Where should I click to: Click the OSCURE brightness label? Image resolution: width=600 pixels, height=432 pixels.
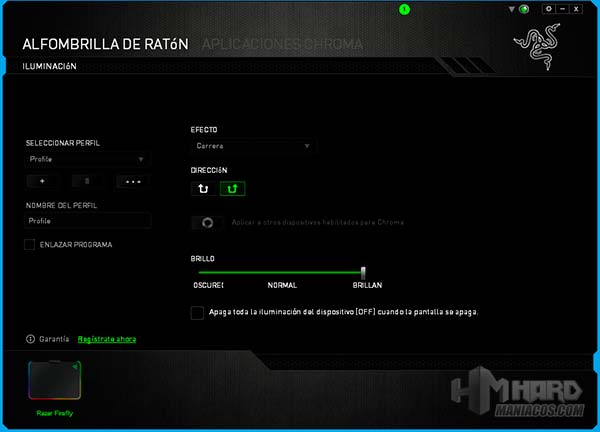tap(208, 285)
